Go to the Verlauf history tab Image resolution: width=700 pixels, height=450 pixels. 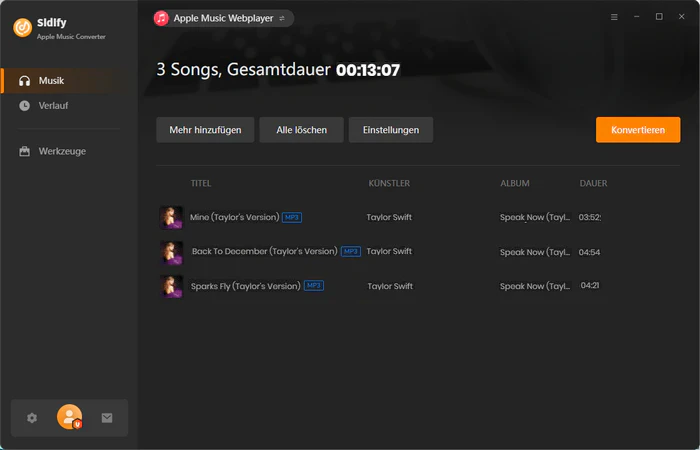coord(53,105)
